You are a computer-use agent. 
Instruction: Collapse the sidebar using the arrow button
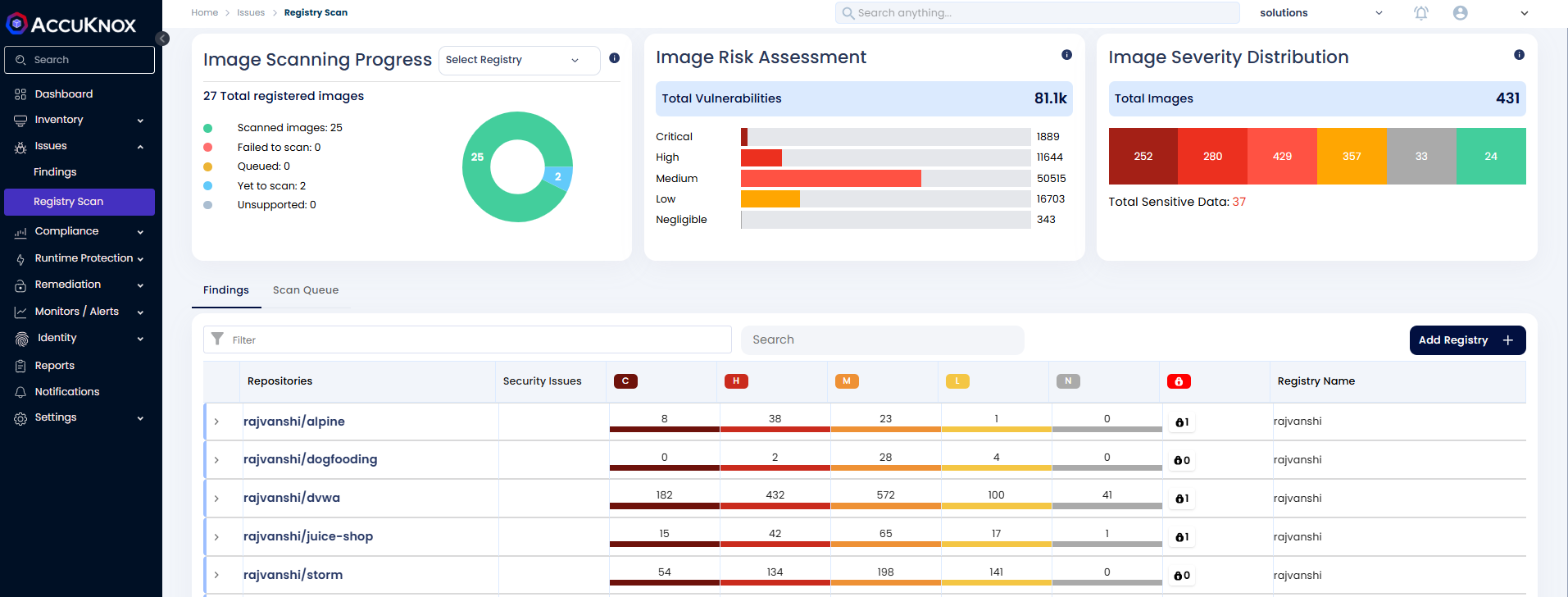point(162,39)
